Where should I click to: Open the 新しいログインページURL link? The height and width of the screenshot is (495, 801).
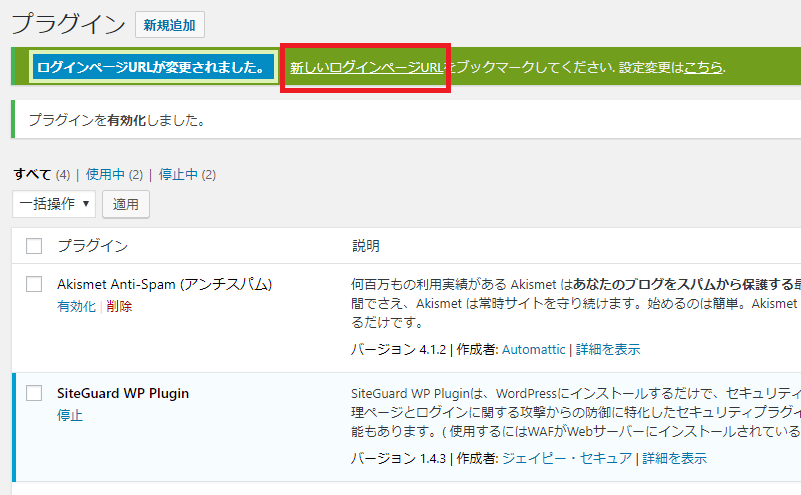click(367, 67)
